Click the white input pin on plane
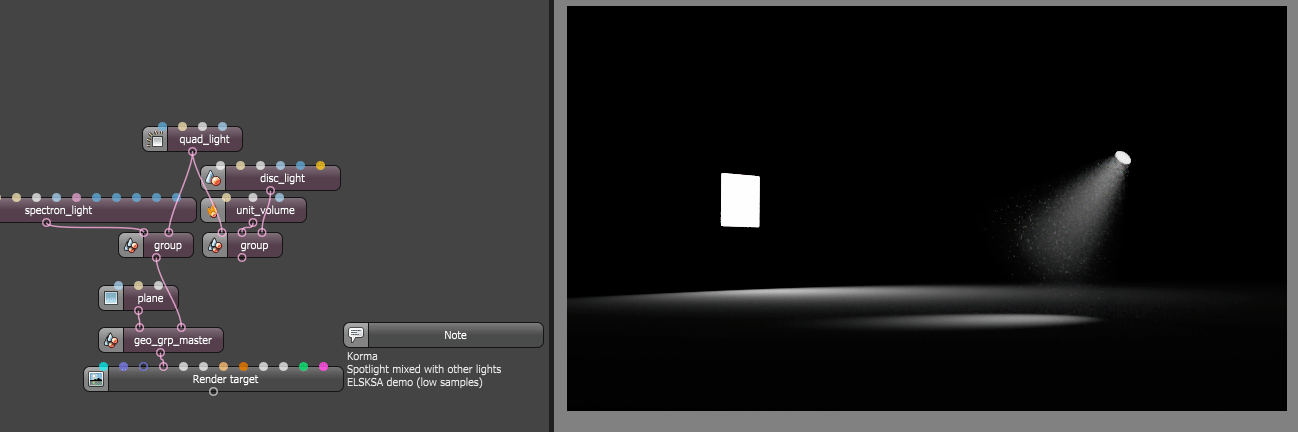 (x=158, y=285)
